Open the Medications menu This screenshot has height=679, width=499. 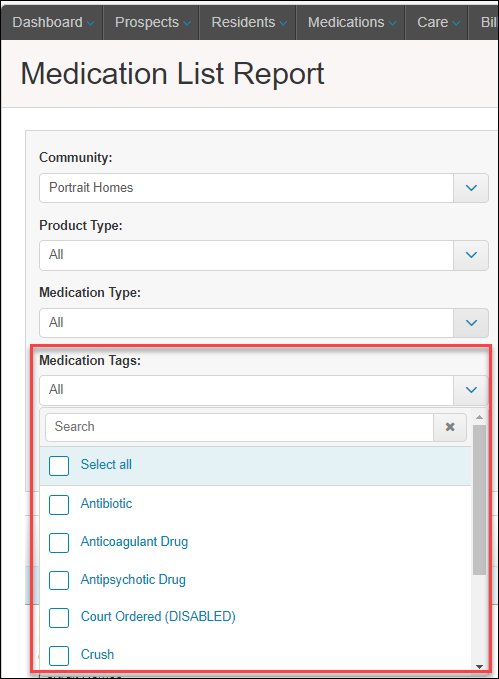(x=351, y=22)
